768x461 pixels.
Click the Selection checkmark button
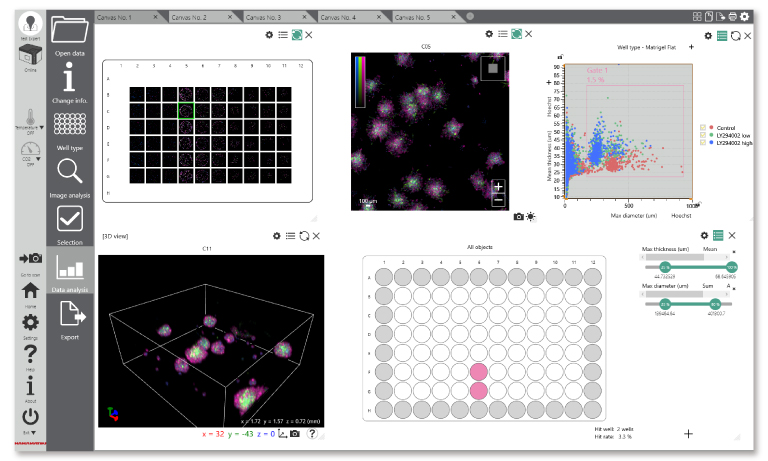click(69, 221)
